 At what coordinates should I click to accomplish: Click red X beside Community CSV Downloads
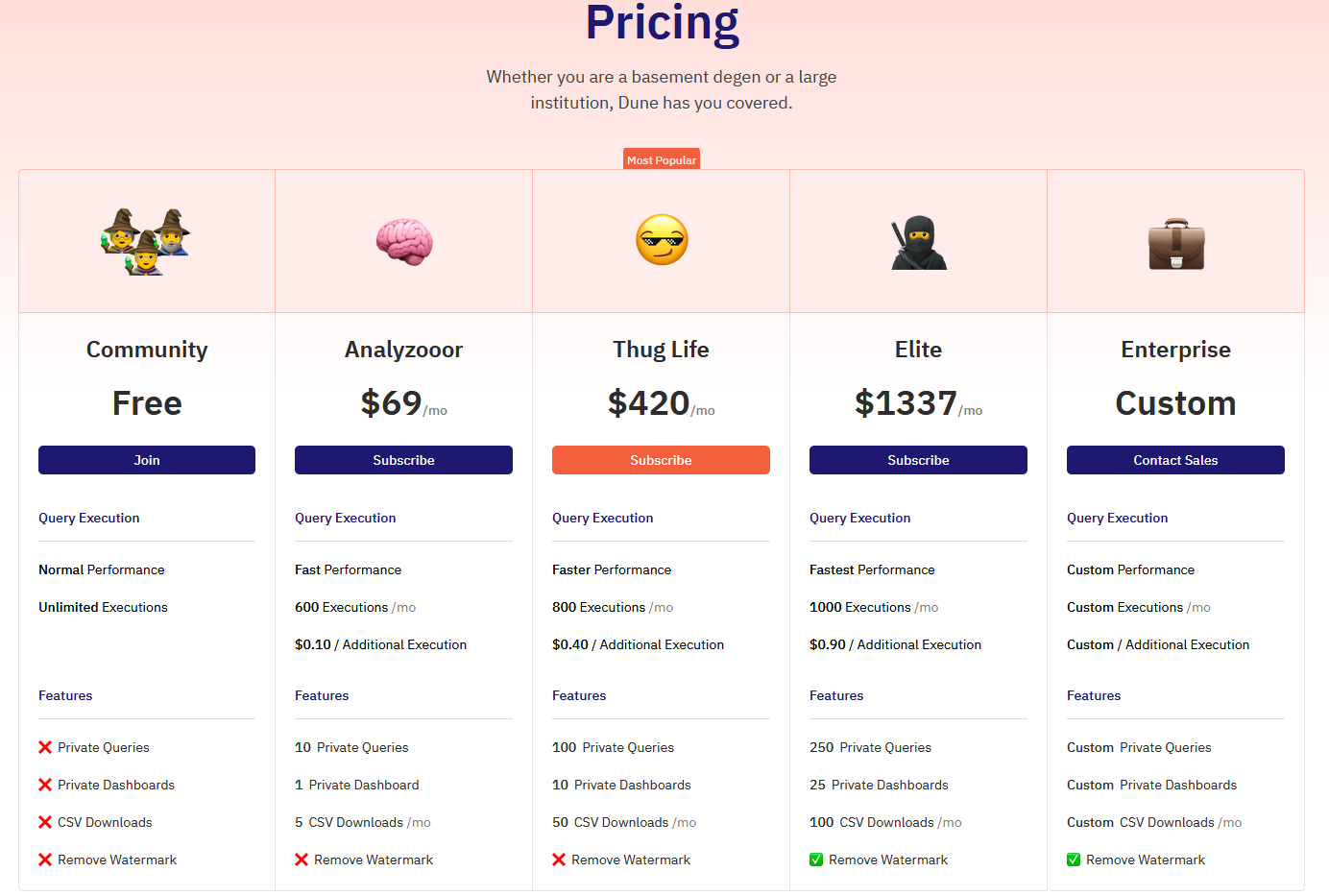[45, 822]
